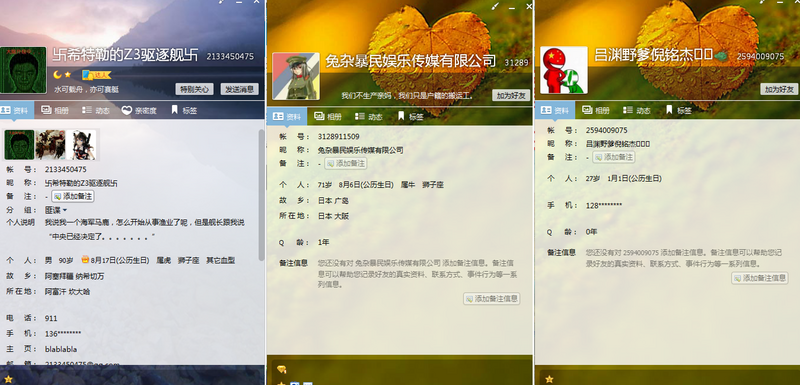This screenshot has height=385, width=800.
Task: Click the 达人 badge icon
Action: tap(96, 75)
